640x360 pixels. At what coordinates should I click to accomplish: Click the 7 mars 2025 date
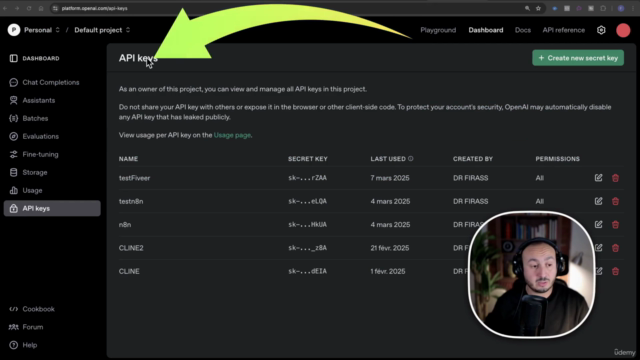click(390, 178)
